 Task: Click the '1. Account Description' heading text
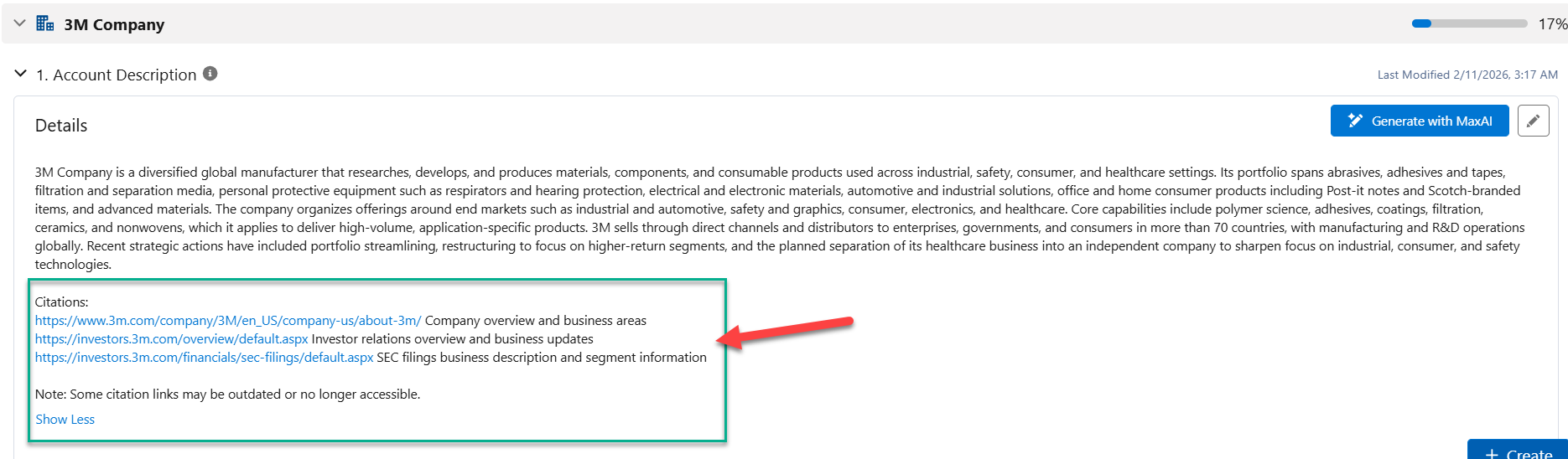[x=116, y=75]
